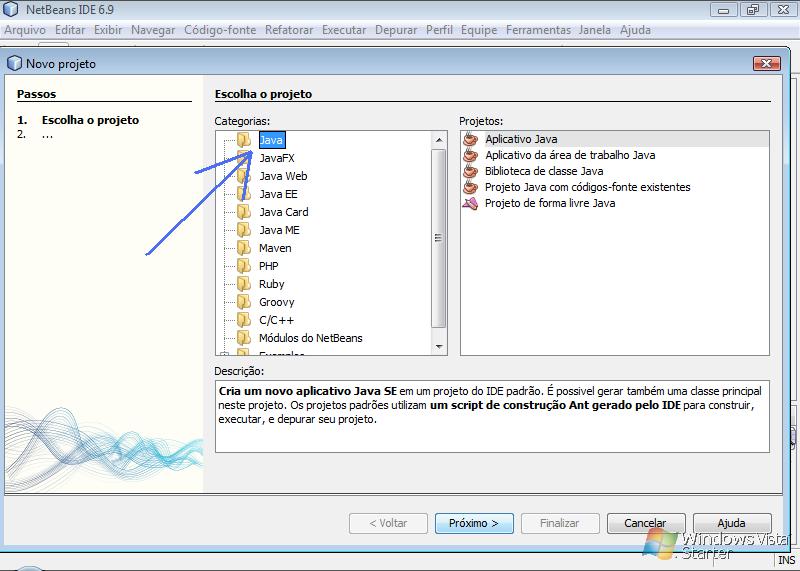Choose Projeto Java com códigos-fonte existentes
The width and height of the screenshot is (800, 571).
pos(587,187)
